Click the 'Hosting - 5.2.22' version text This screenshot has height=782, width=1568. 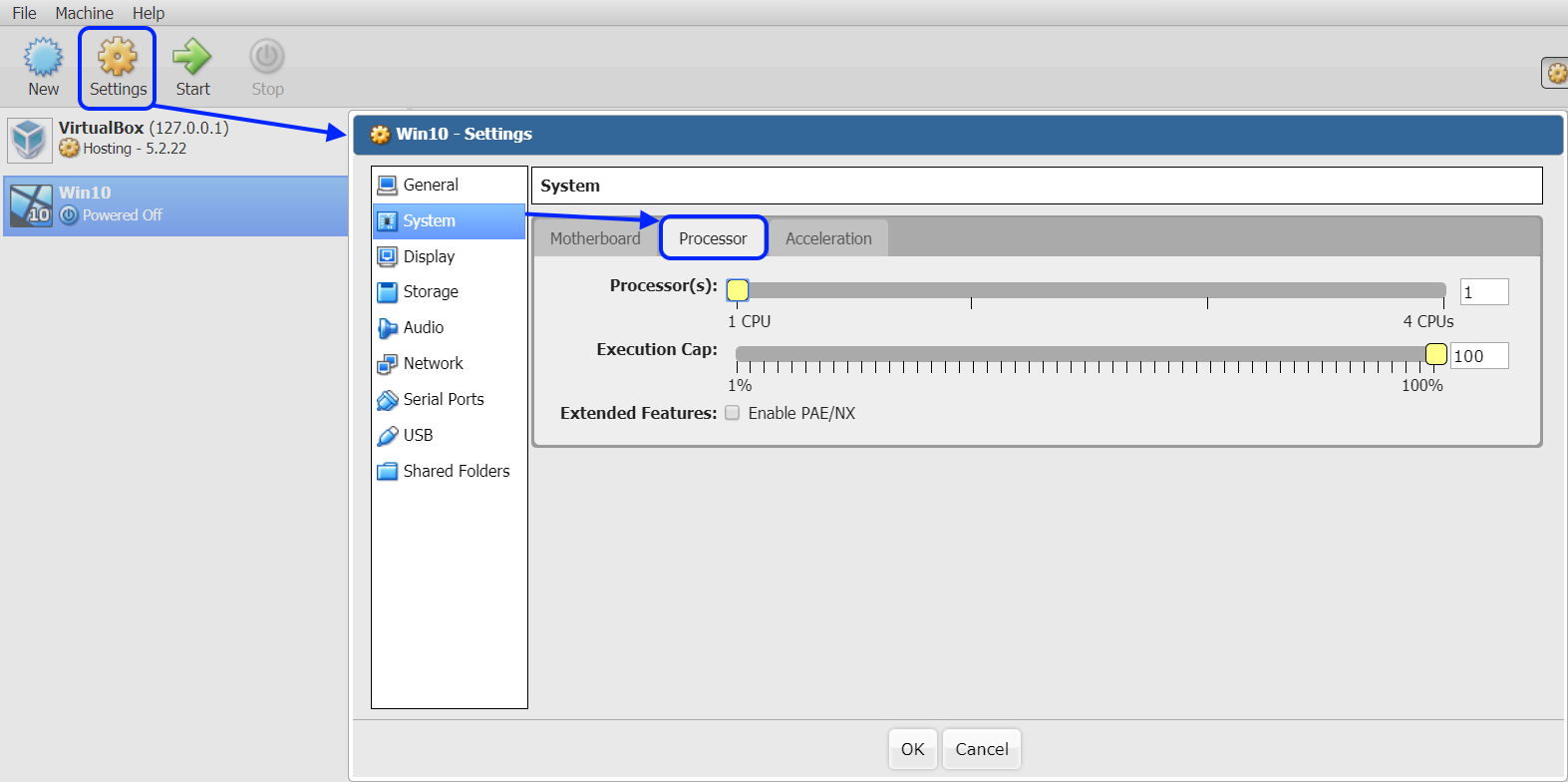(x=135, y=148)
